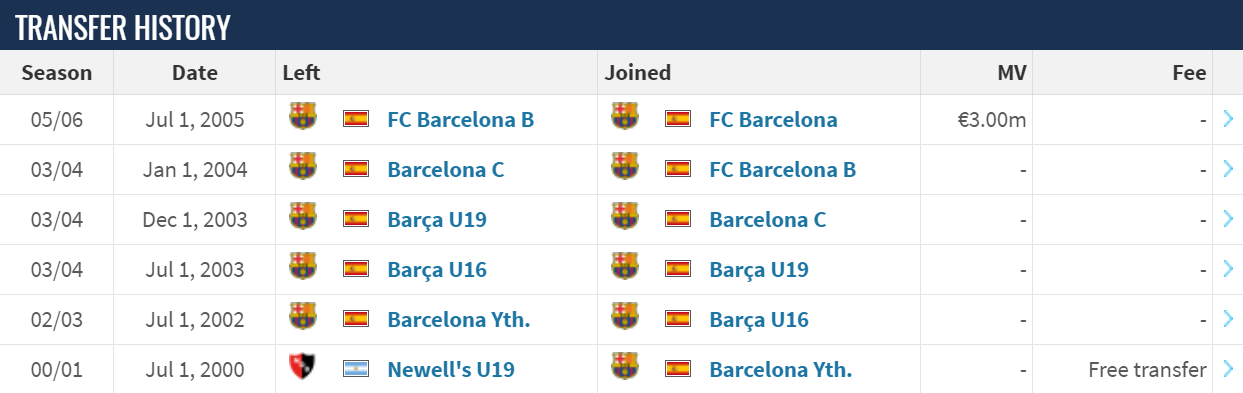Screen dimensions: 1243x393
Task: Click the Season column header
Action: pos(57,73)
